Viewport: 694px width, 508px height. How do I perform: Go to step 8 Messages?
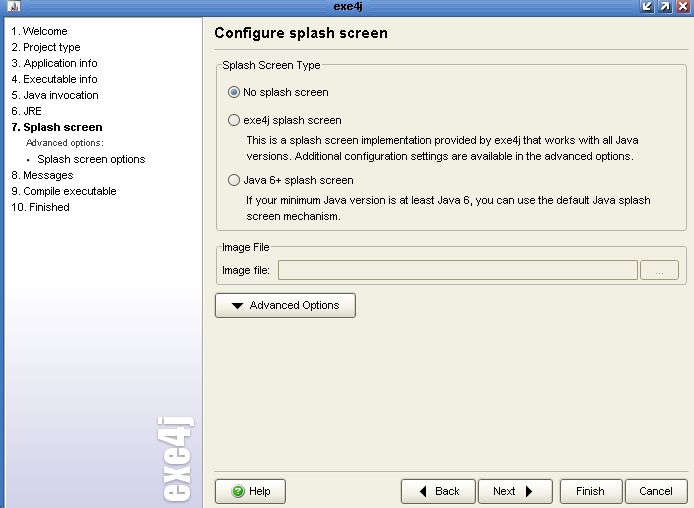coord(42,175)
